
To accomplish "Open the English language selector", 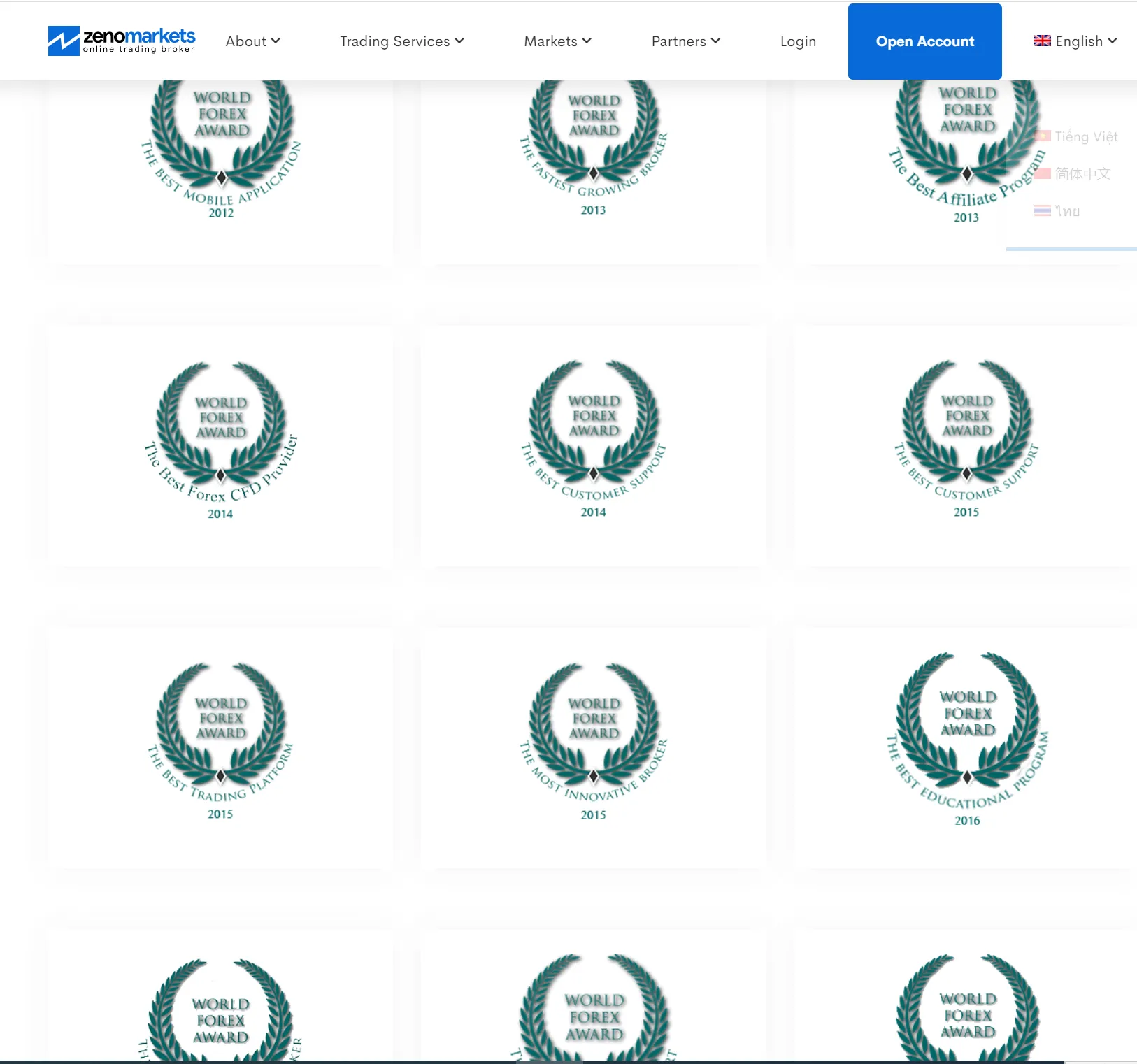I will (1075, 41).
